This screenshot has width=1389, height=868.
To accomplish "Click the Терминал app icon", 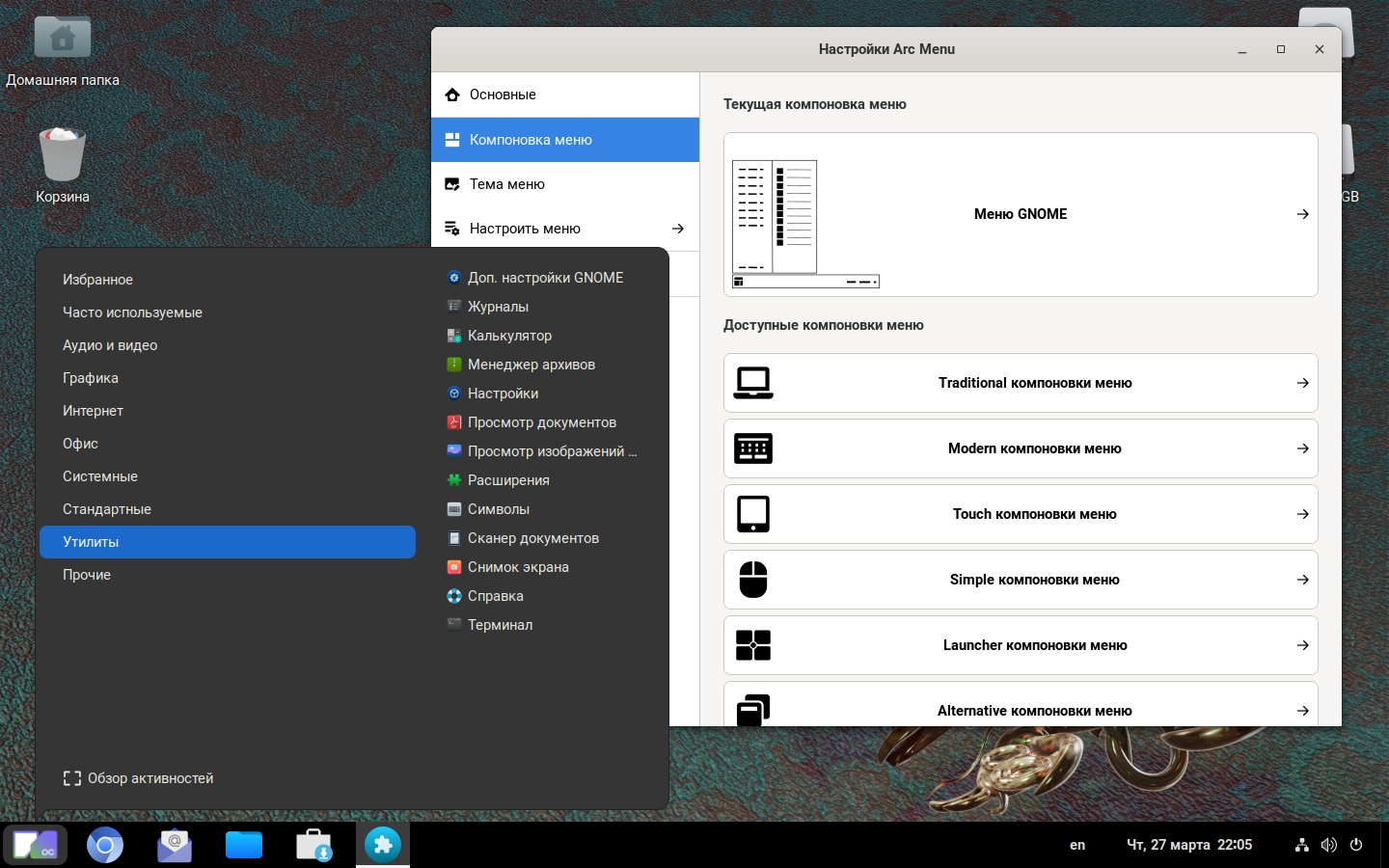I will (x=454, y=625).
